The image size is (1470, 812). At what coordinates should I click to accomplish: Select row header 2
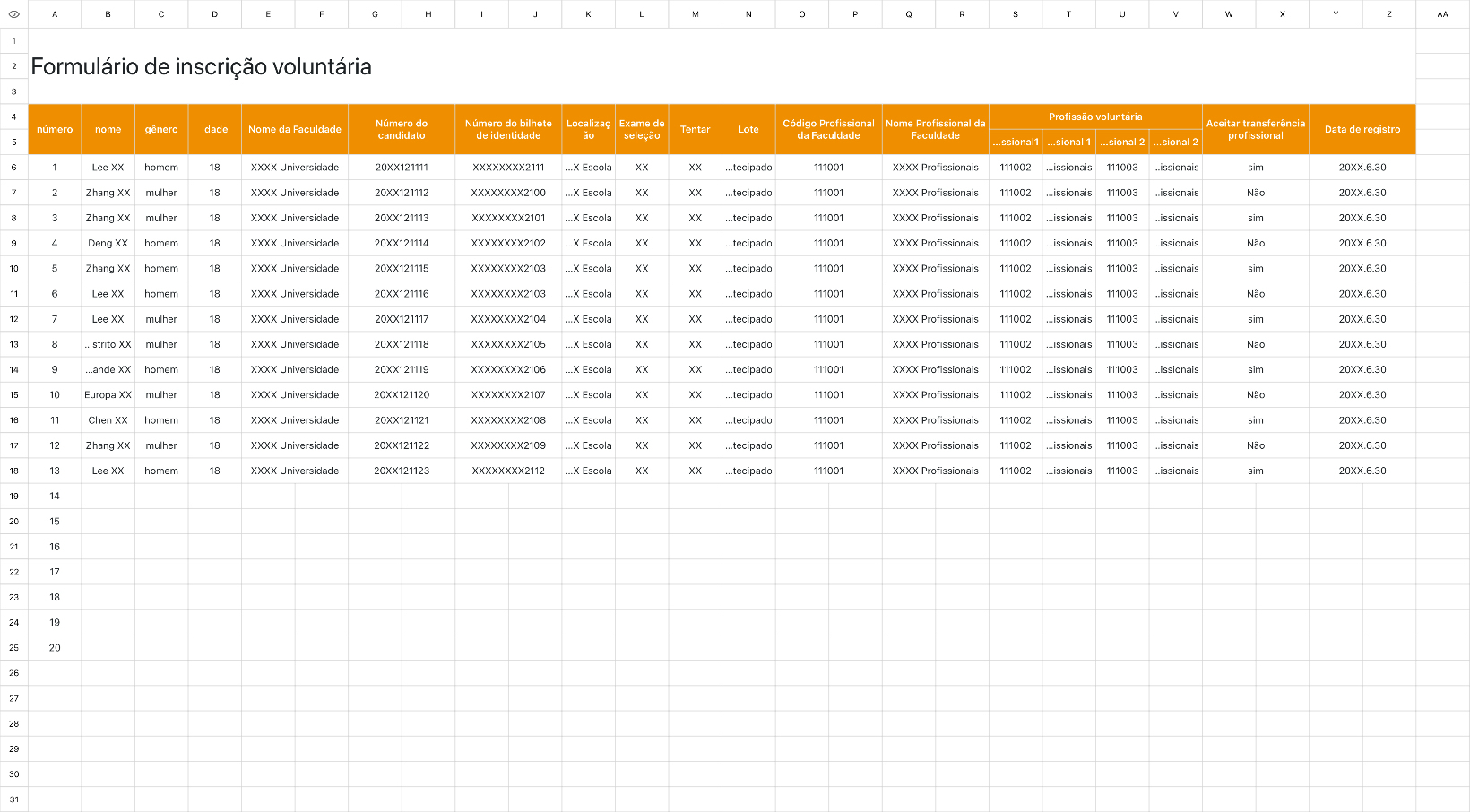(x=14, y=66)
